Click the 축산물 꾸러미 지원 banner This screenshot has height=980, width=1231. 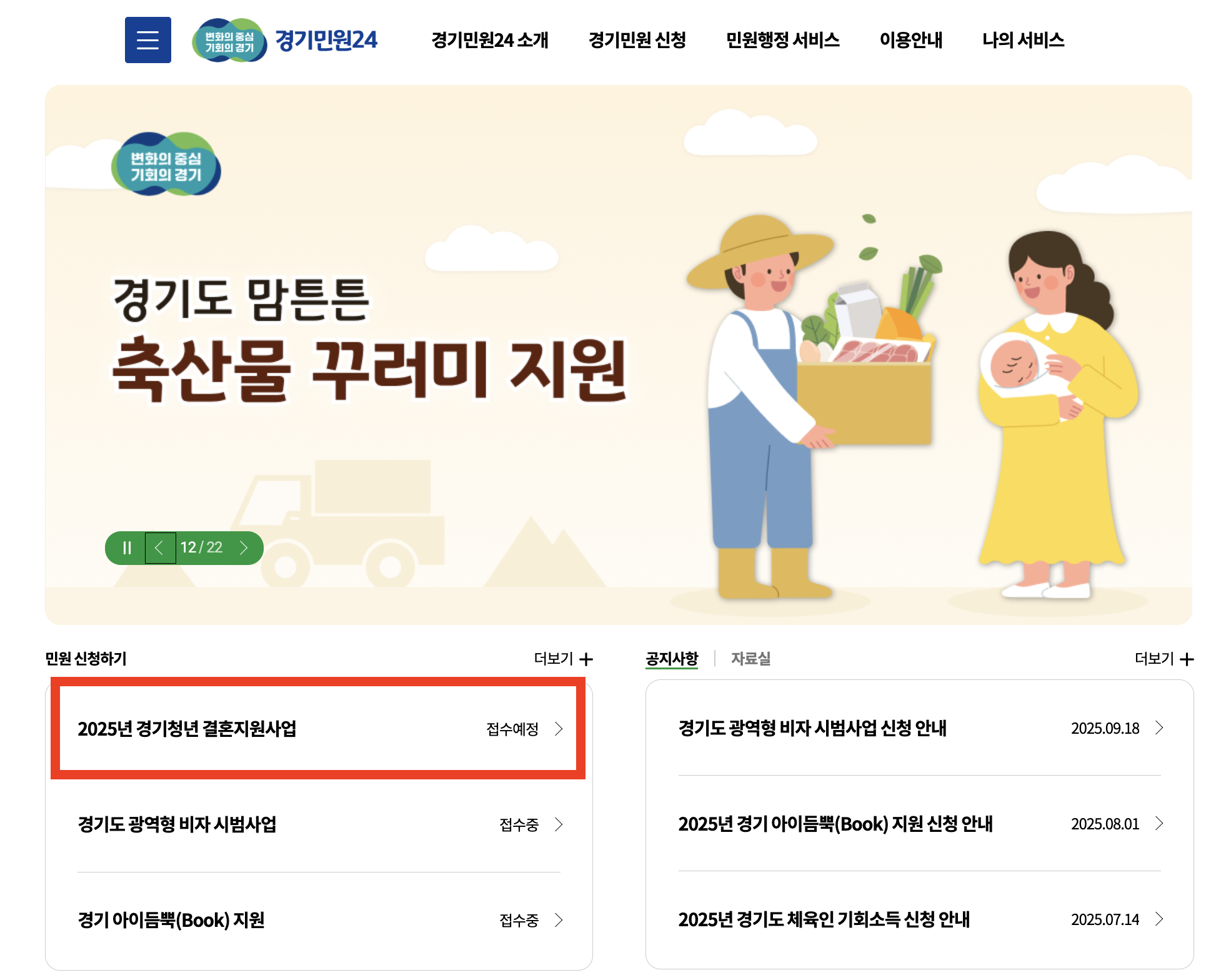(x=369, y=369)
